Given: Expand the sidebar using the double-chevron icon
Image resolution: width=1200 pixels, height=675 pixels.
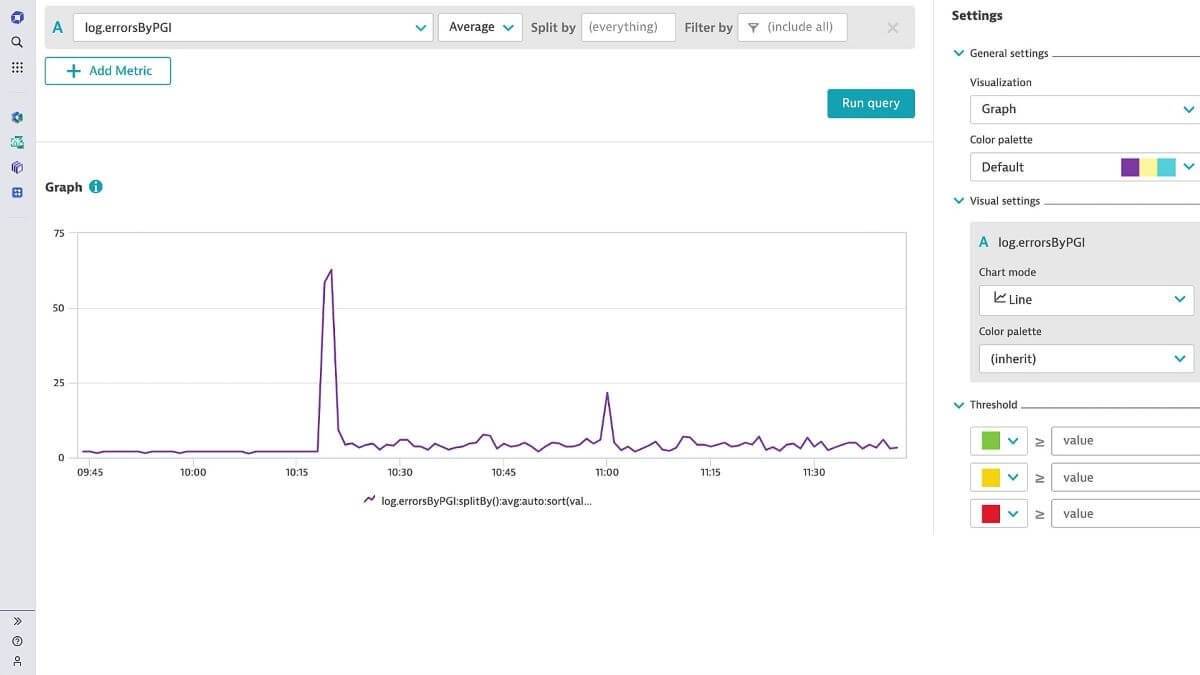Looking at the screenshot, I should click(x=16, y=620).
